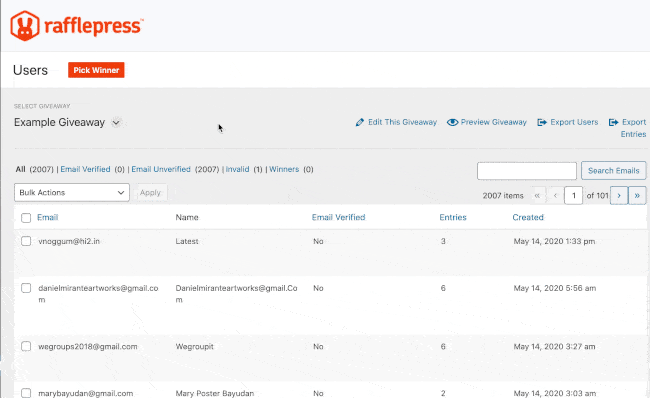
Task: Open the Bulk Actions dropdown
Action: 72,192
